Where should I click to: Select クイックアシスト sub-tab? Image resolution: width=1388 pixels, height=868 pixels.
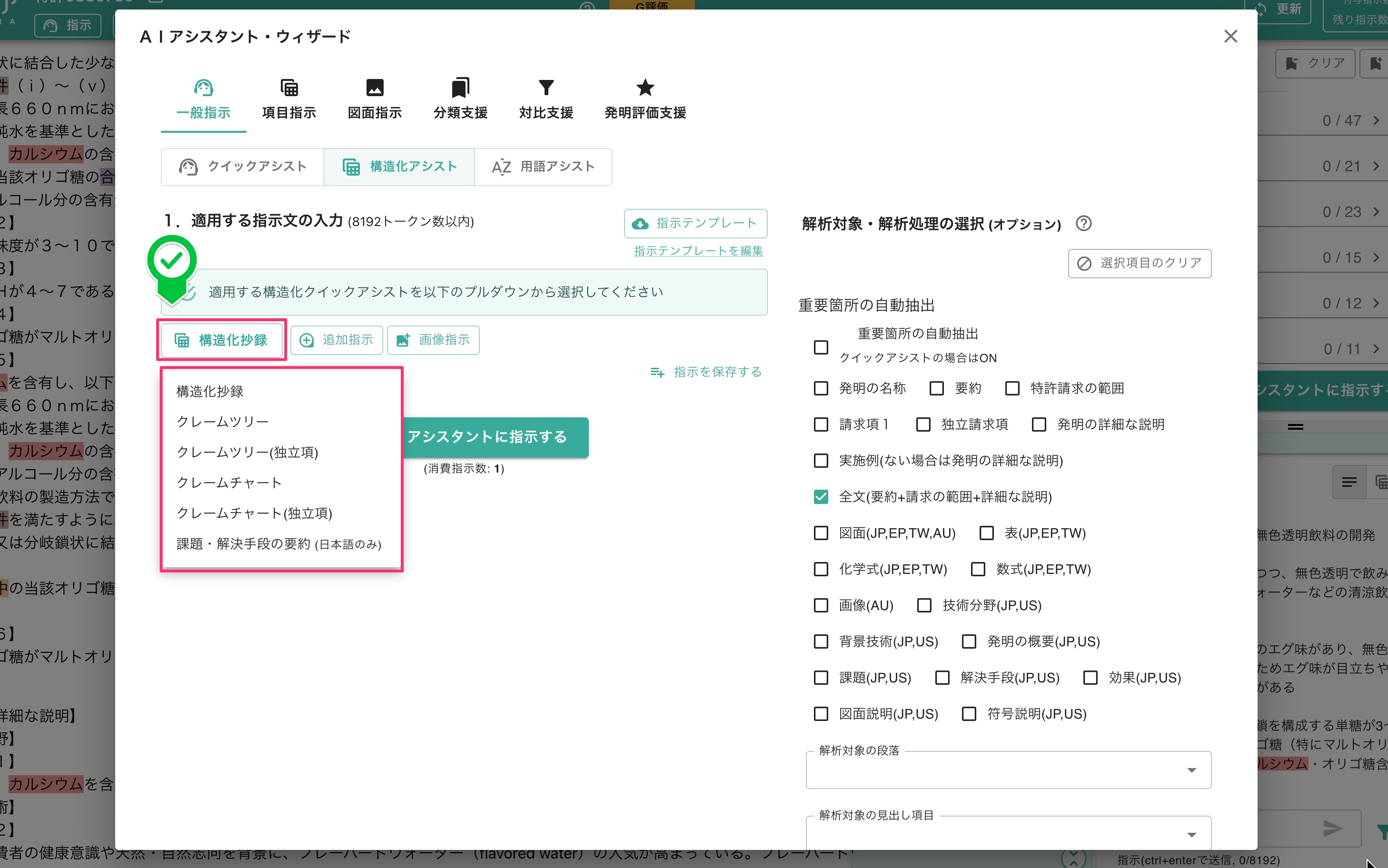tap(243, 167)
